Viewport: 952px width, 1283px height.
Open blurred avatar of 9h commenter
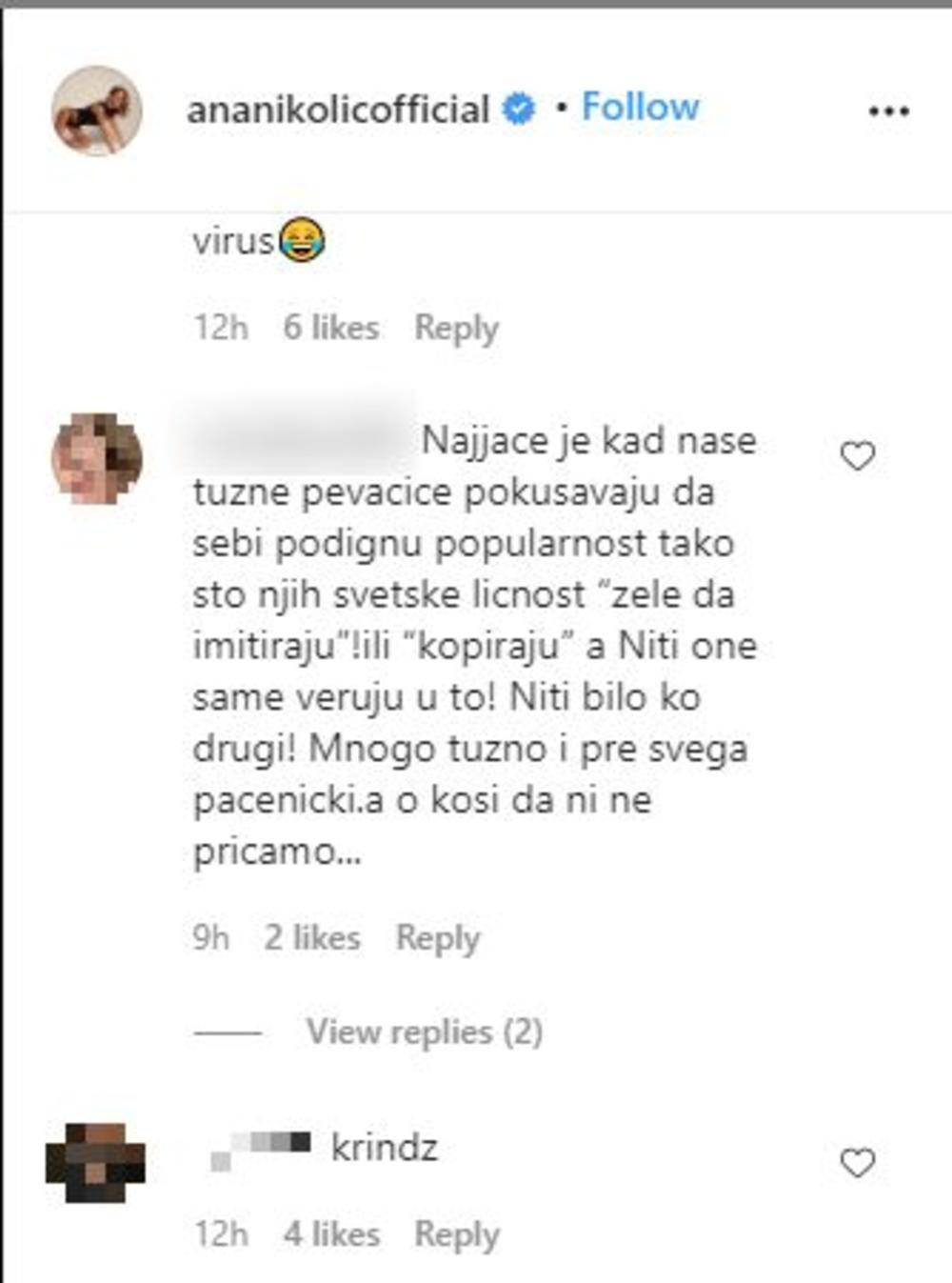click(x=96, y=458)
